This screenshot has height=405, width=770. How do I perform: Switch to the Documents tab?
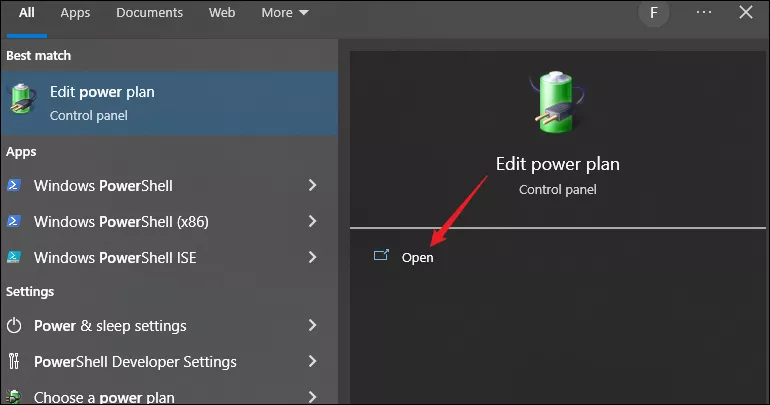(x=149, y=13)
